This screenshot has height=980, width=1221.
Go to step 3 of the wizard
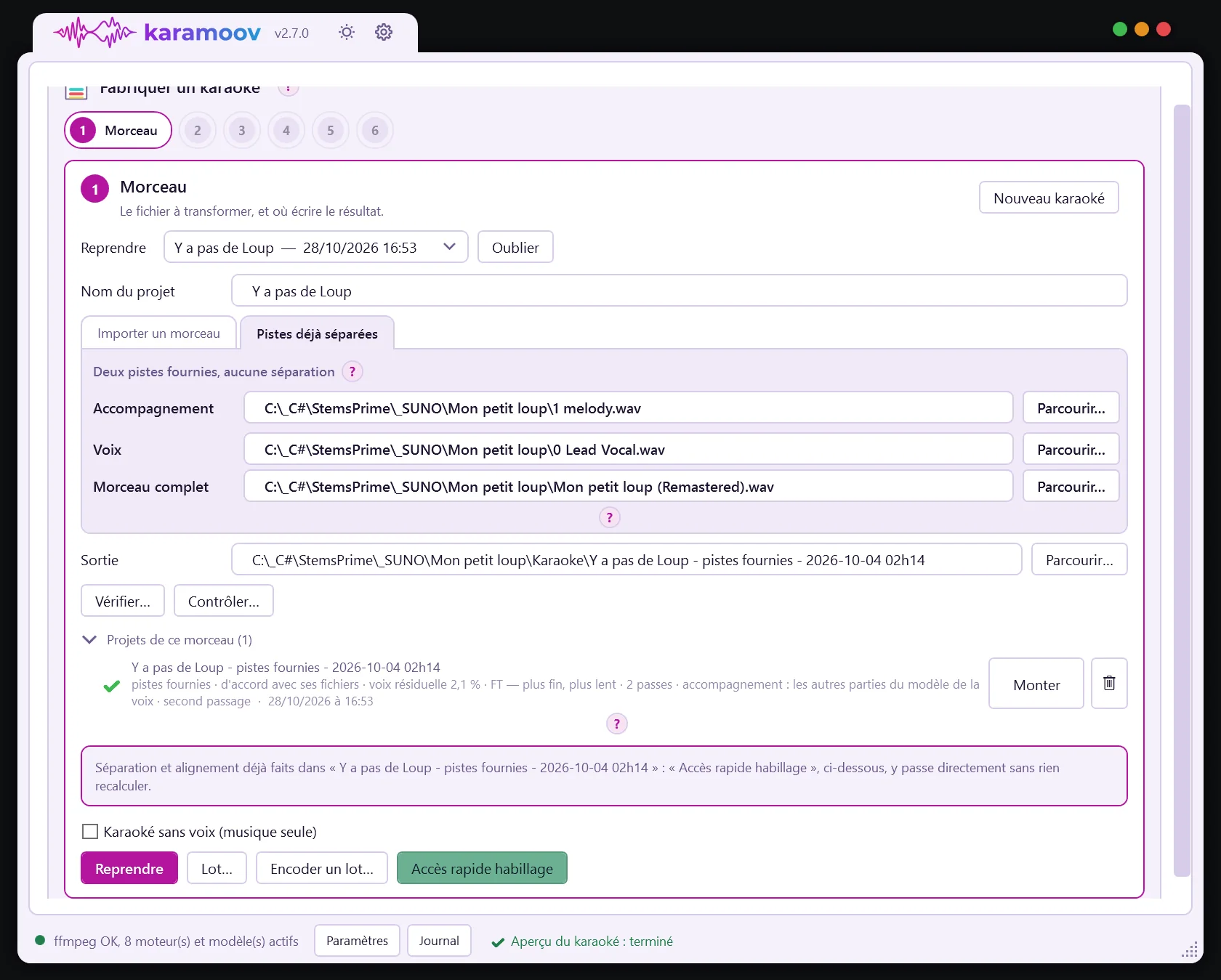(x=242, y=131)
